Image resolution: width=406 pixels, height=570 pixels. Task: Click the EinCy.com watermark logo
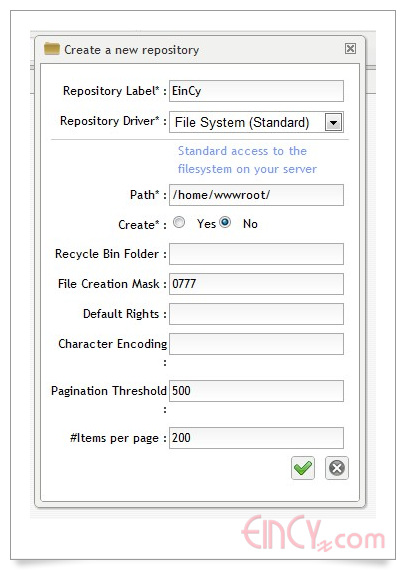tap(313, 533)
